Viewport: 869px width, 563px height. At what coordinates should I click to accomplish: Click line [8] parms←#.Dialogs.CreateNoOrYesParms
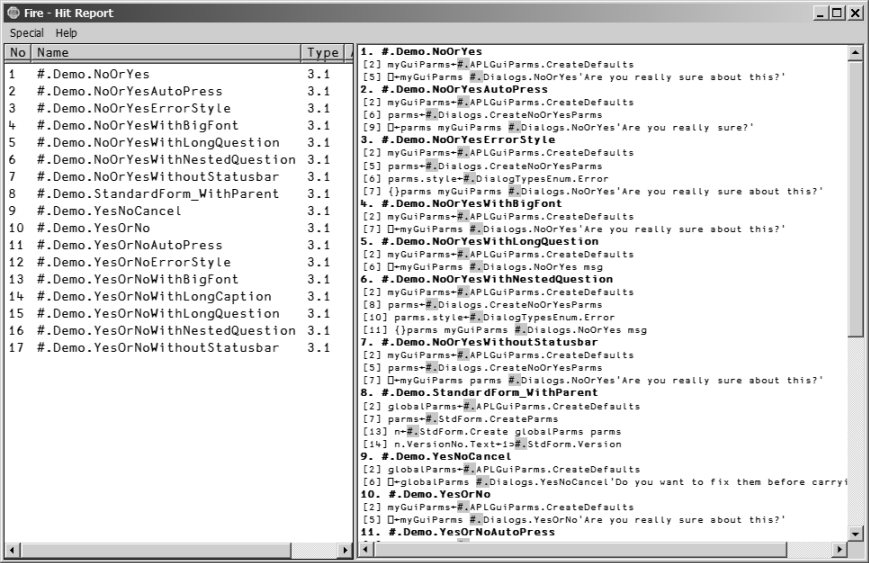click(x=482, y=305)
